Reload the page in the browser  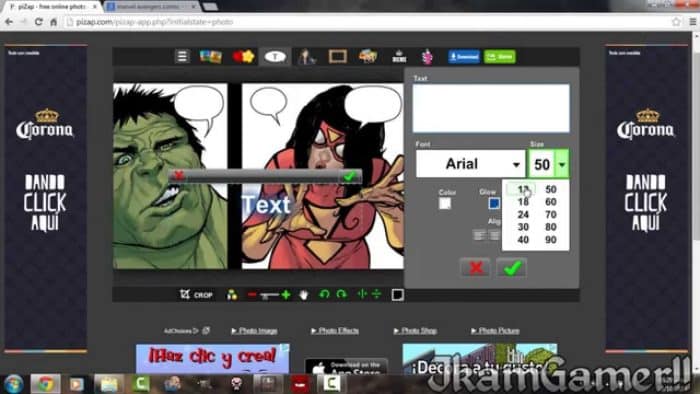39,22
